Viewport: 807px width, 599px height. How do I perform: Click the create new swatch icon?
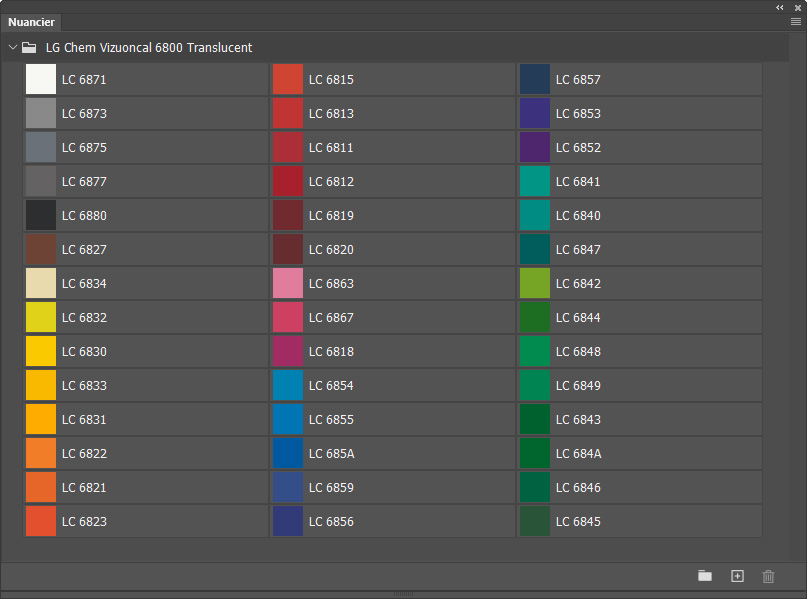737,576
